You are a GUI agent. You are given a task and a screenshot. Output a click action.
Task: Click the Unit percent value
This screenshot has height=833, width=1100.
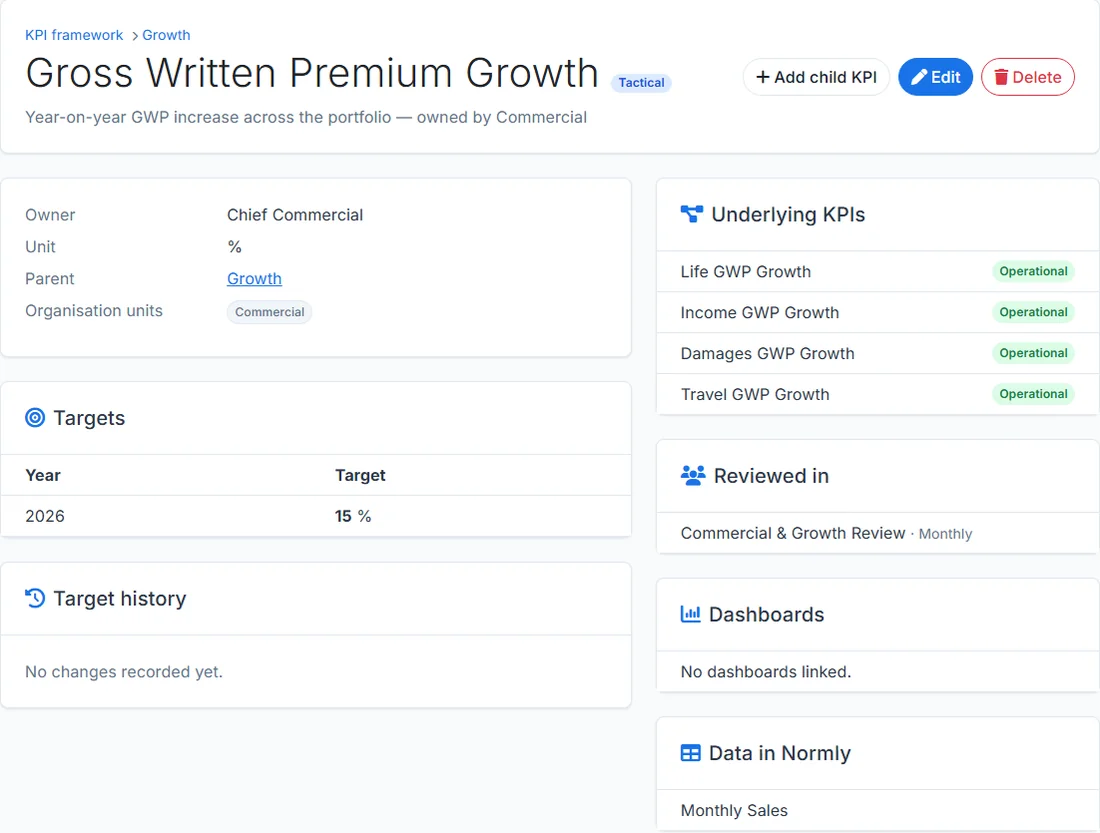[x=234, y=247]
